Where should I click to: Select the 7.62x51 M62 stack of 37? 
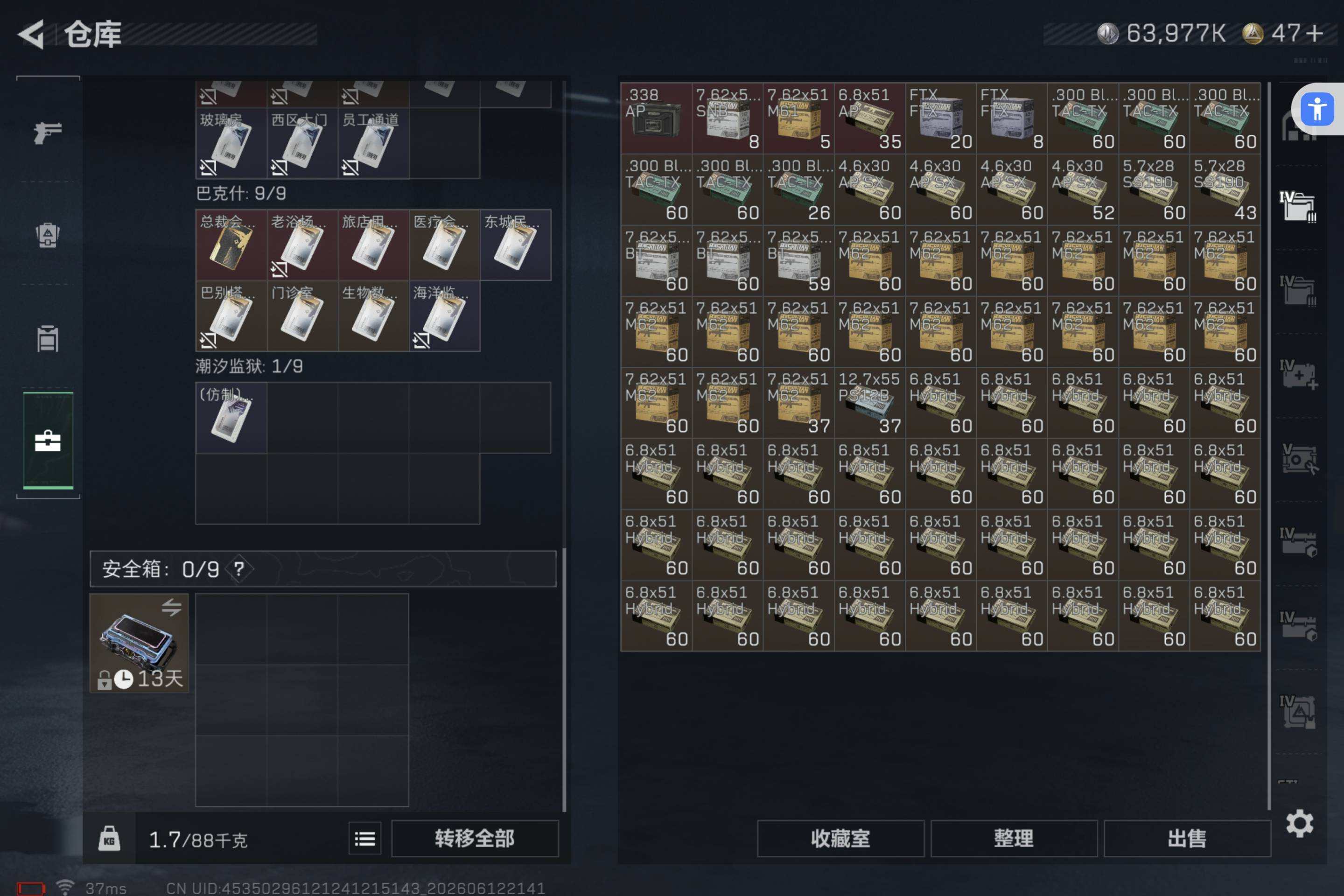(x=798, y=403)
